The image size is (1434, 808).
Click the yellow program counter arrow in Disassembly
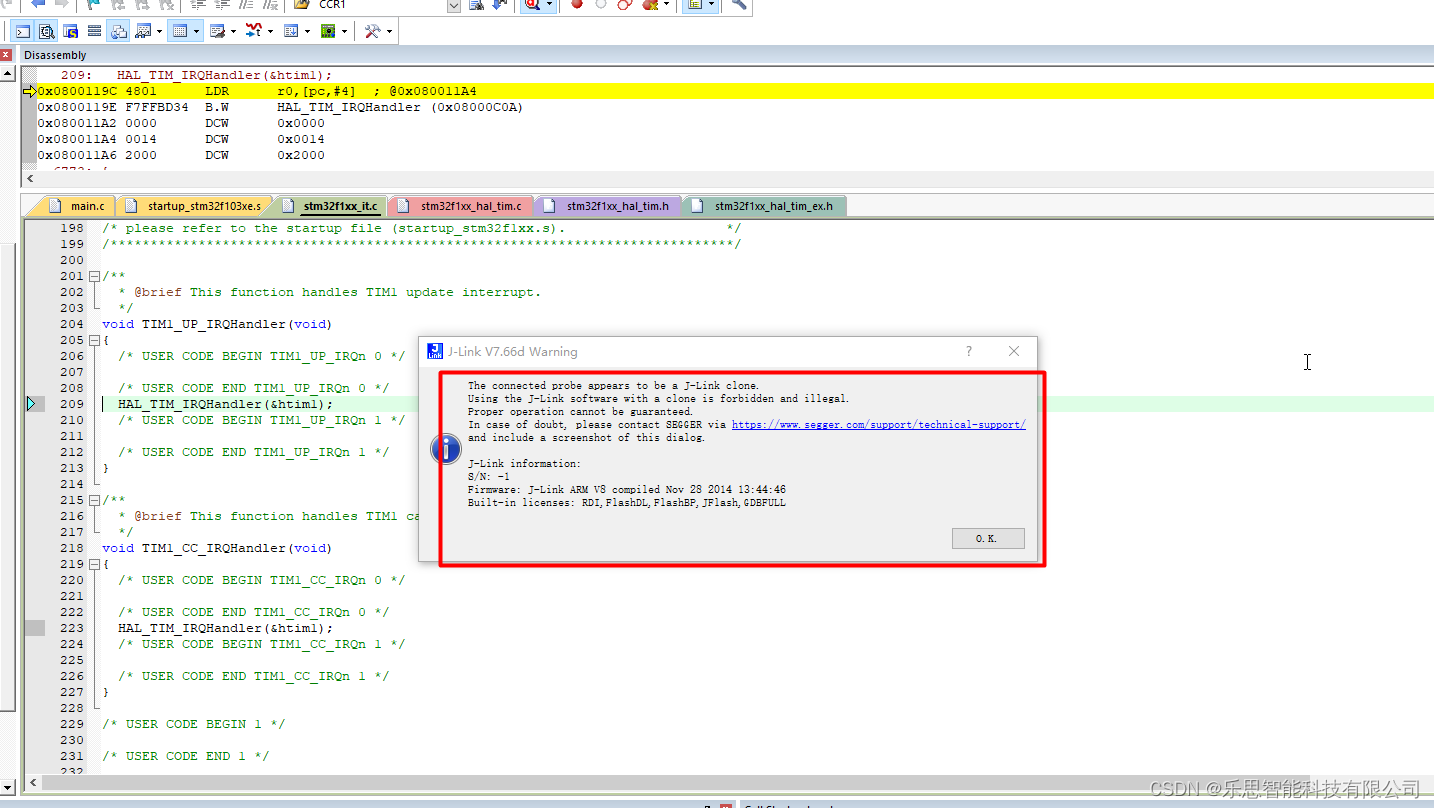click(29, 91)
